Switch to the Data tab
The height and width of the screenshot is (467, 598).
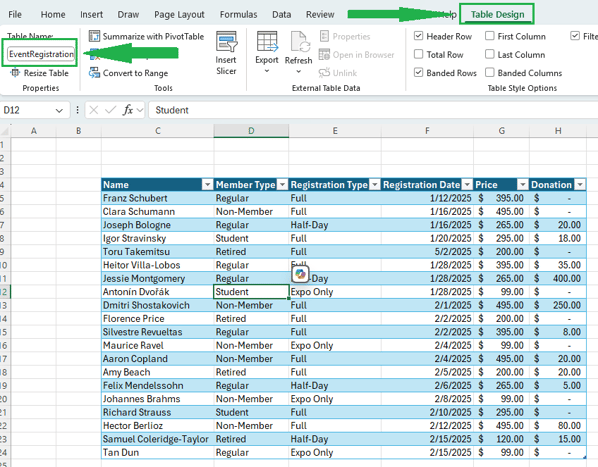(281, 14)
